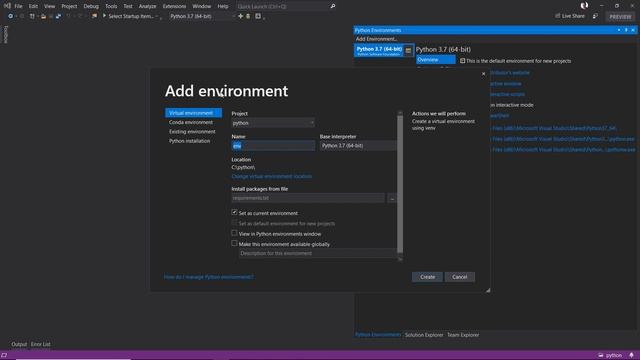
Task: Click the dialog resize grip corner
Action: pyautogui.click(x=487, y=290)
